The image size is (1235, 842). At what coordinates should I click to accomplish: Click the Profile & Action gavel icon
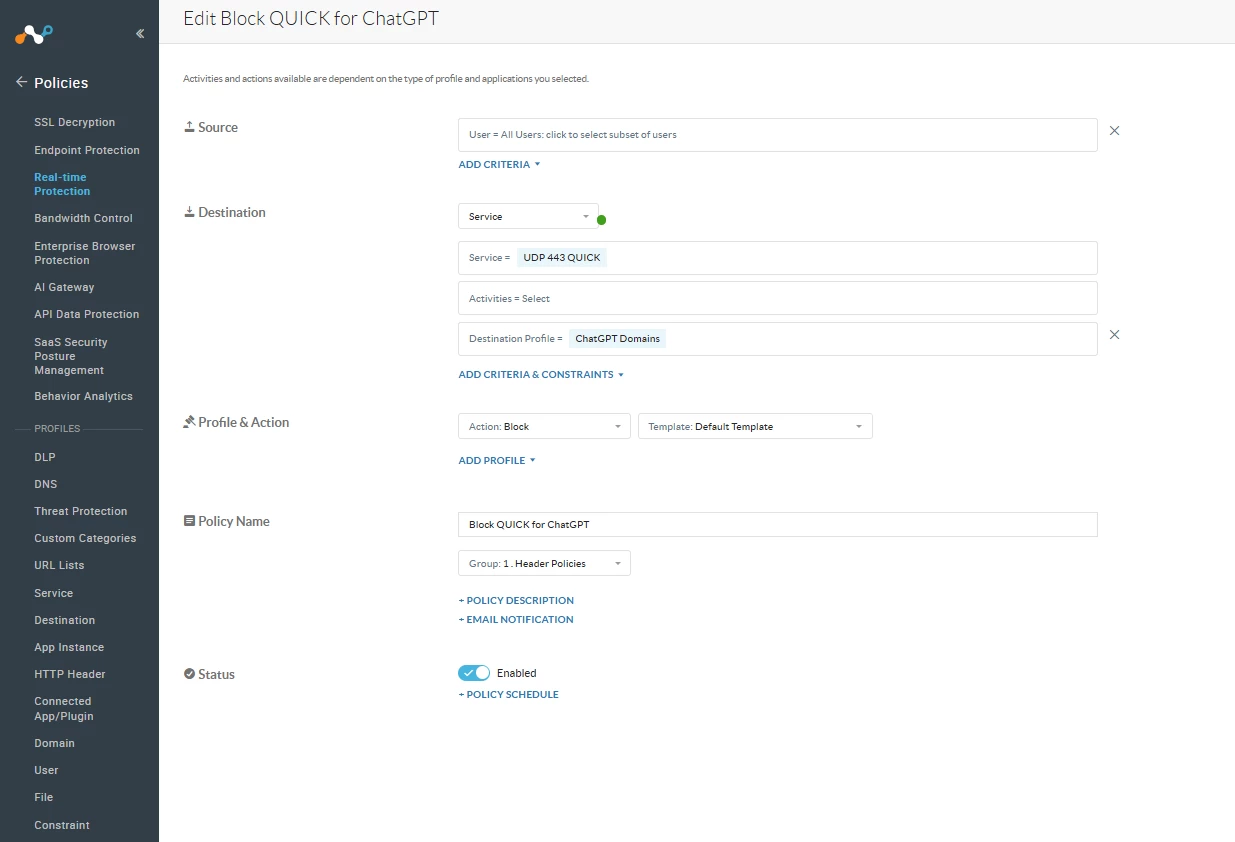tap(189, 422)
